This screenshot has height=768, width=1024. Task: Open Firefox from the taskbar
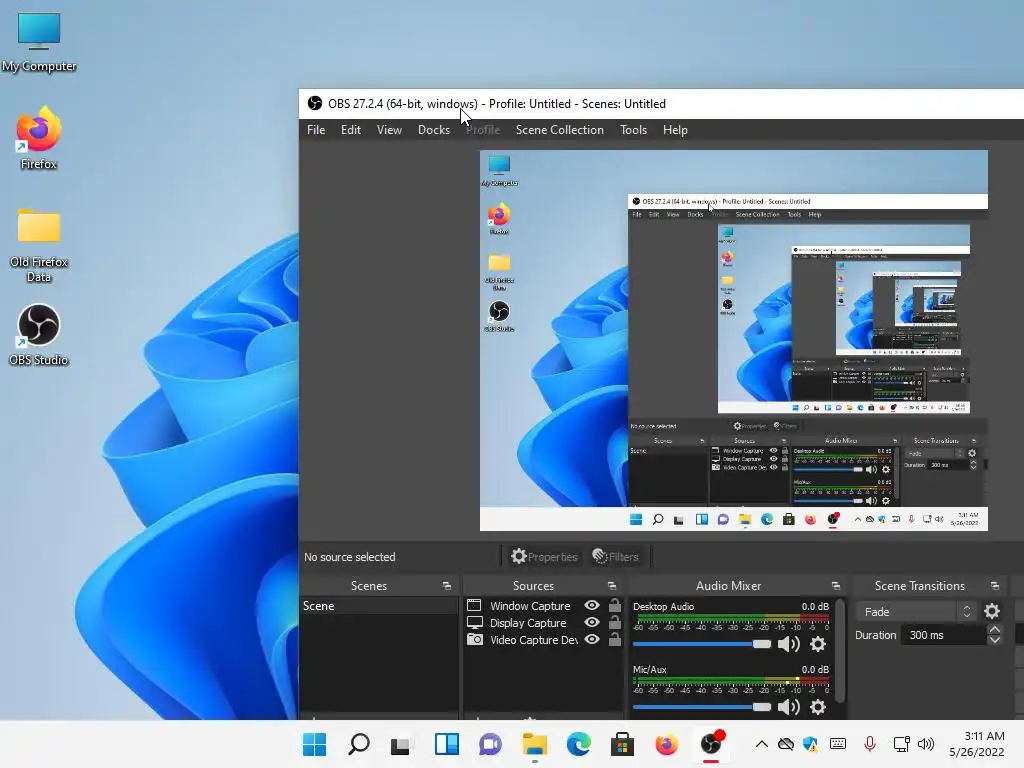coord(666,744)
